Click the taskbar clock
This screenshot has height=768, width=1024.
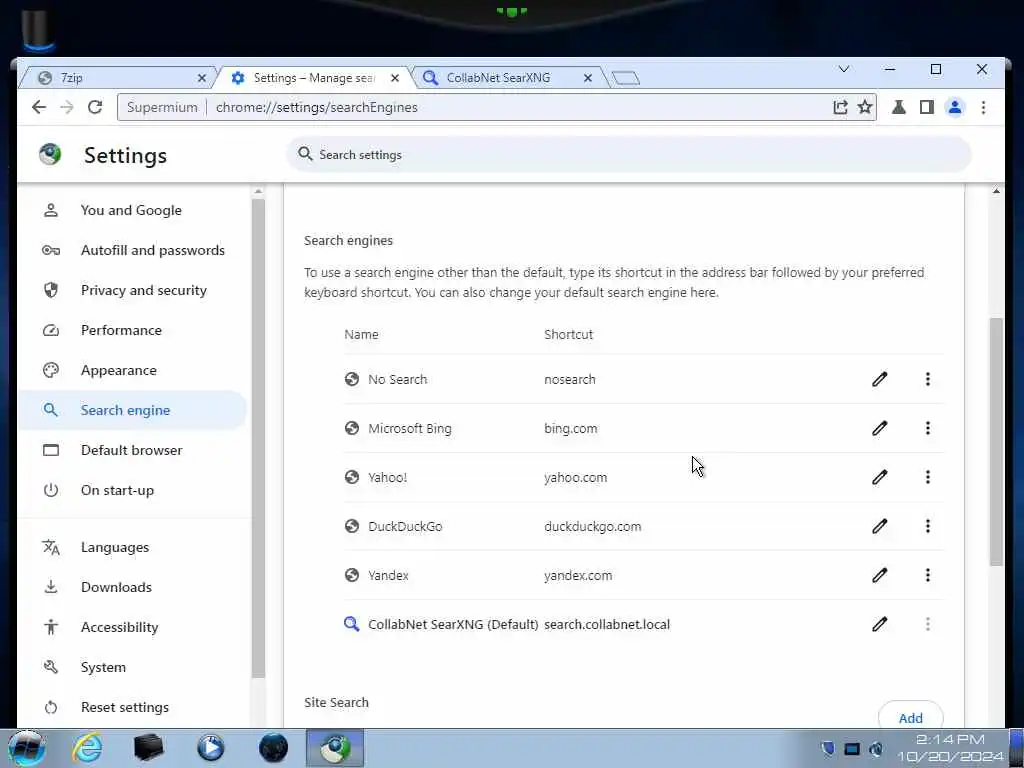click(950, 748)
